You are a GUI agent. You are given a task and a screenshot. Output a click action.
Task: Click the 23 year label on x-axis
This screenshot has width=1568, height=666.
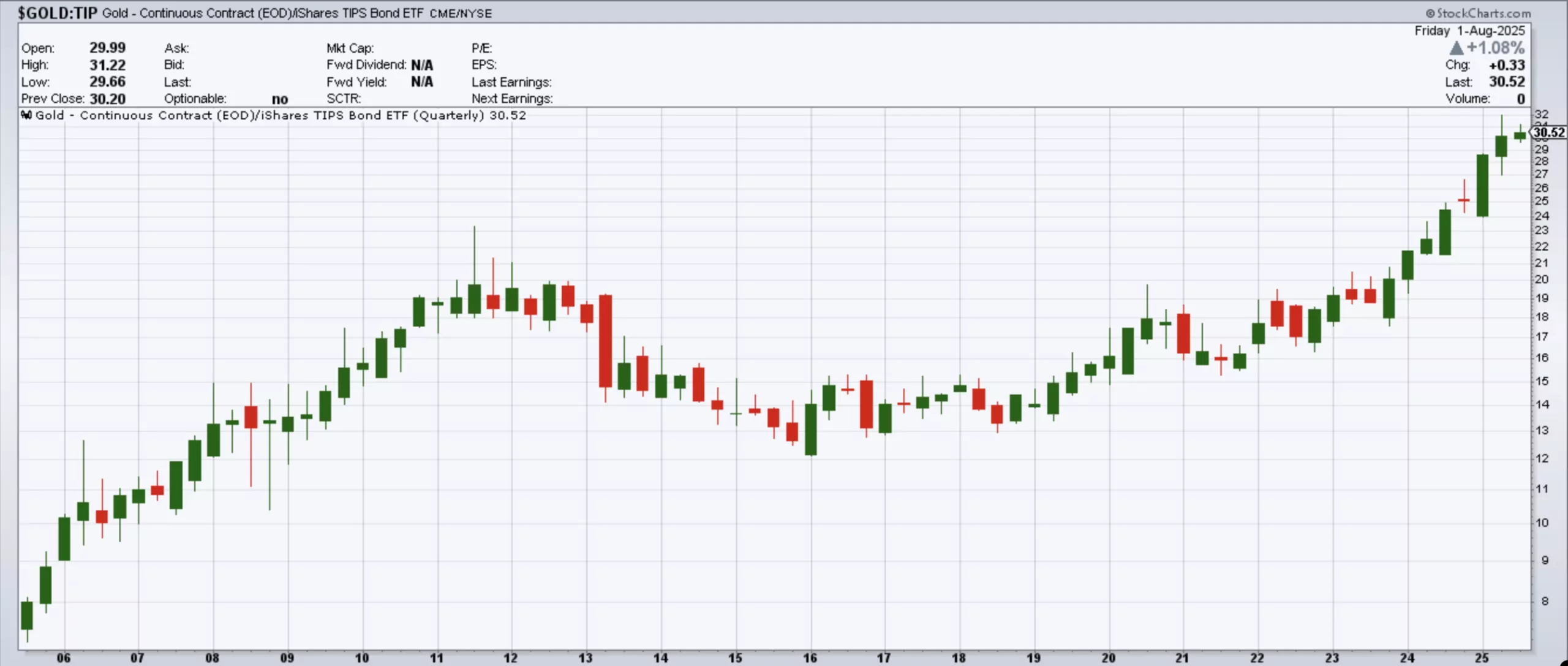(1332, 658)
